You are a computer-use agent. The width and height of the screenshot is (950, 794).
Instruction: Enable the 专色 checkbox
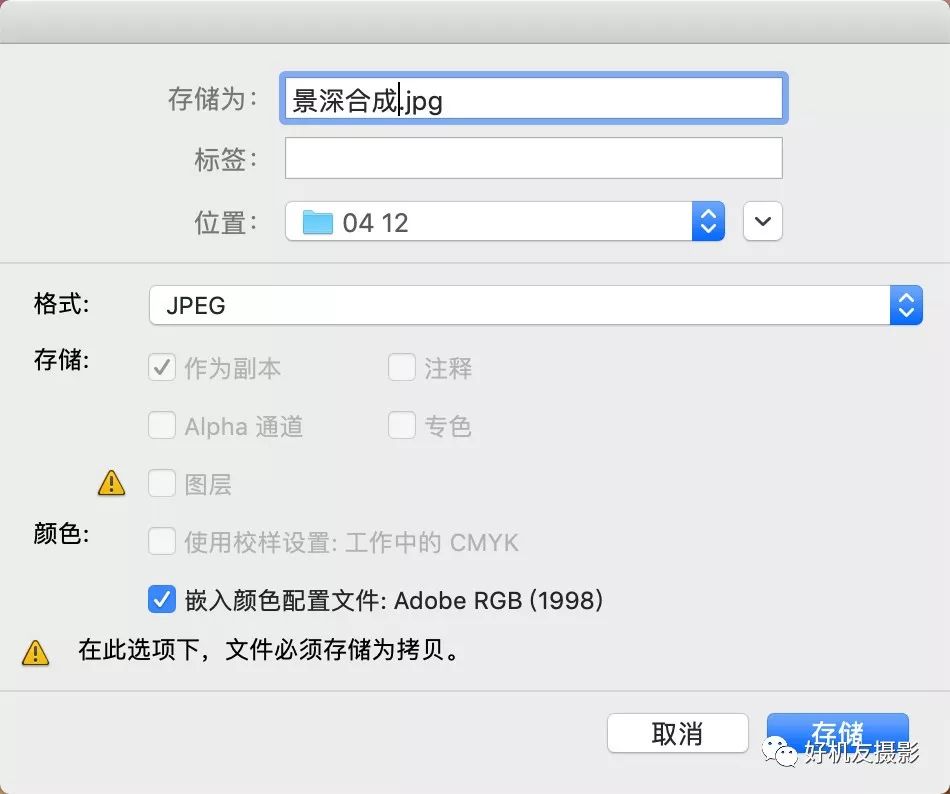click(402, 425)
